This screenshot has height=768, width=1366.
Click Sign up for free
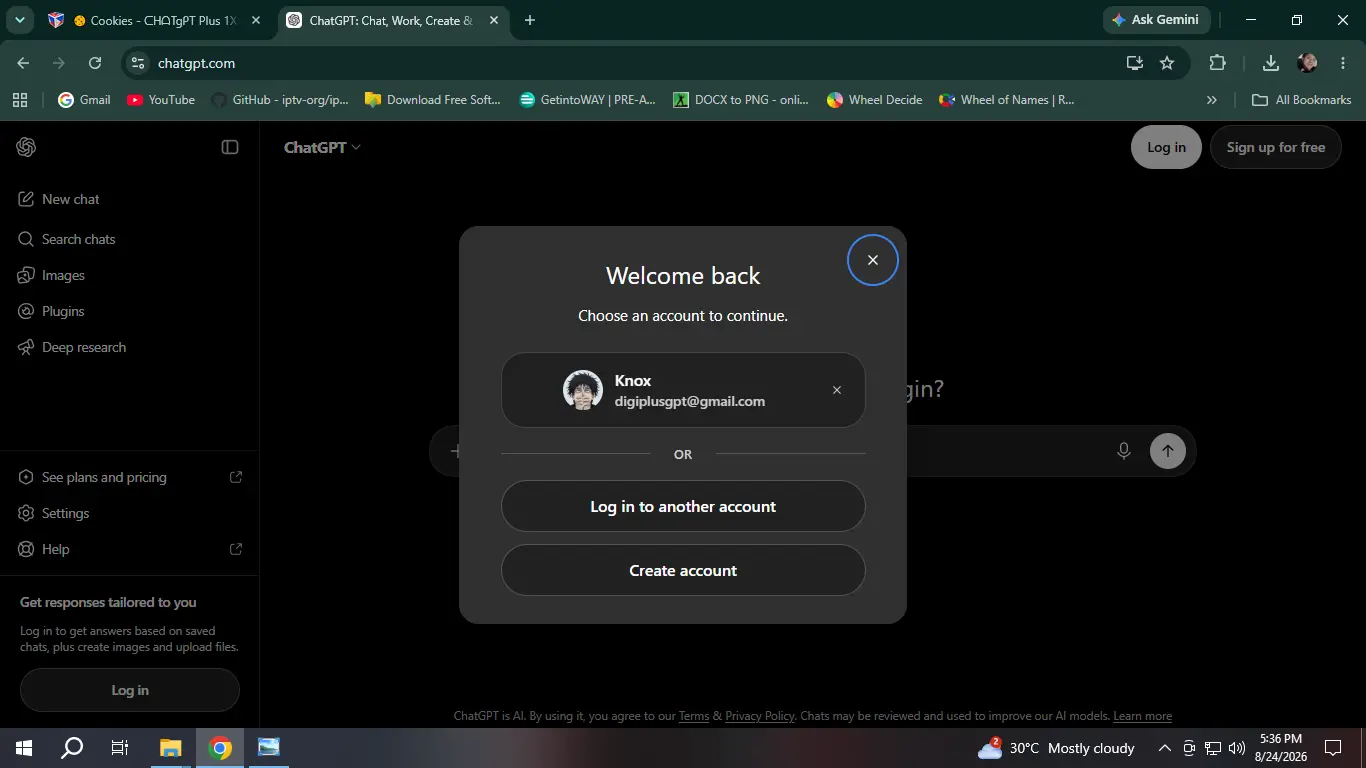(x=1275, y=147)
